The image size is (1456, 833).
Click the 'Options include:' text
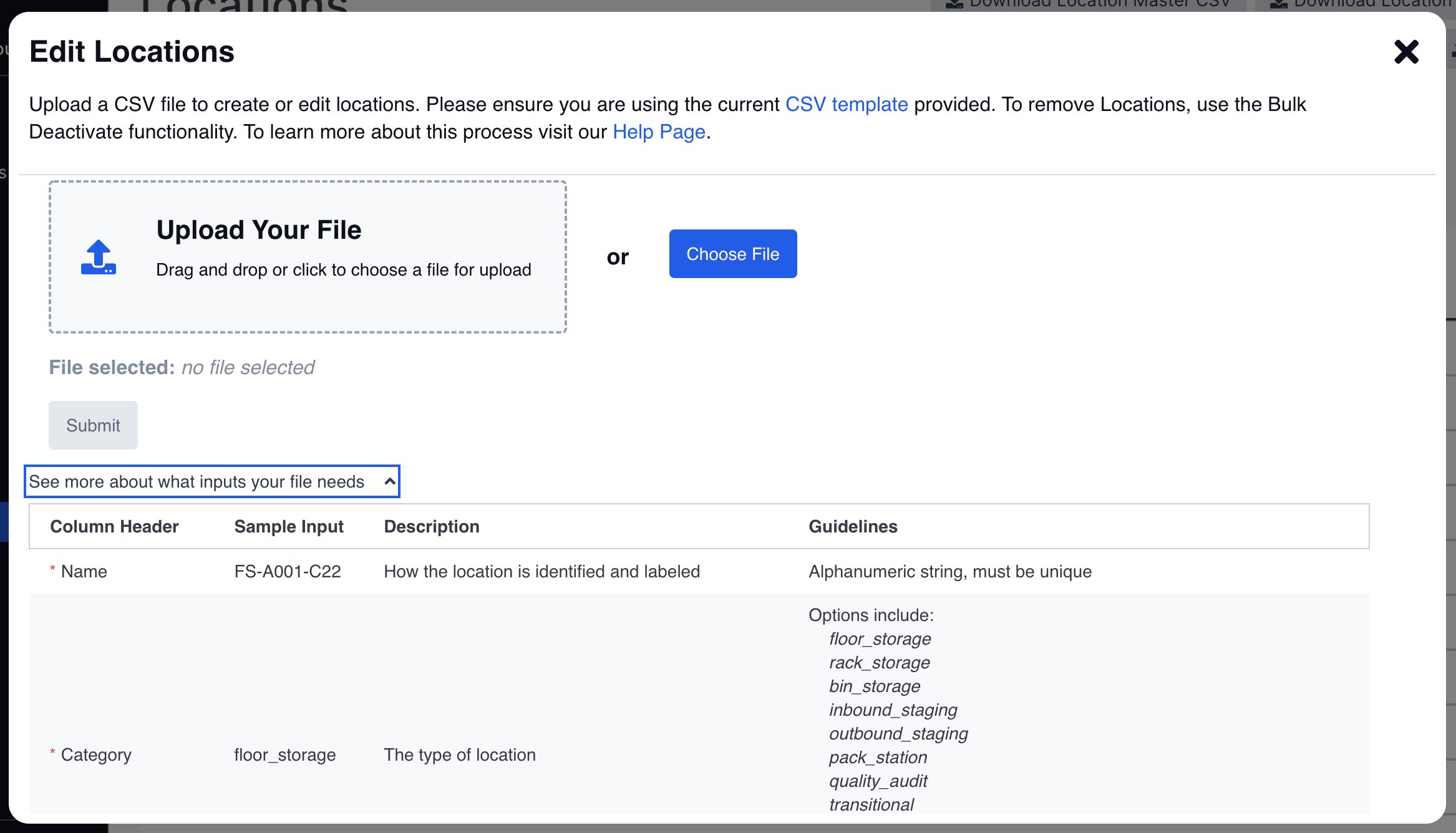click(x=871, y=615)
